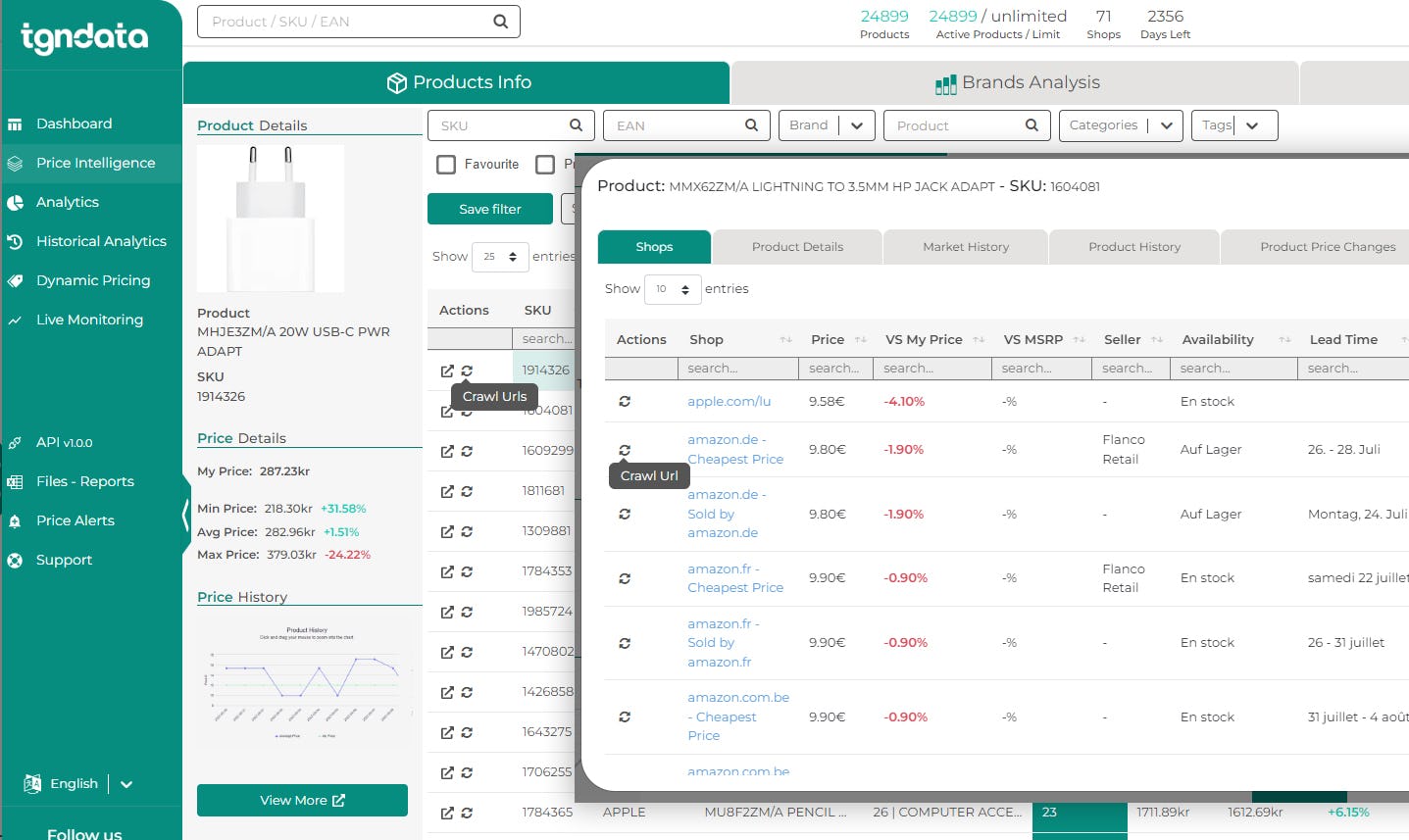Click crawl refresh icon for SKU 1811681

tap(467, 491)
